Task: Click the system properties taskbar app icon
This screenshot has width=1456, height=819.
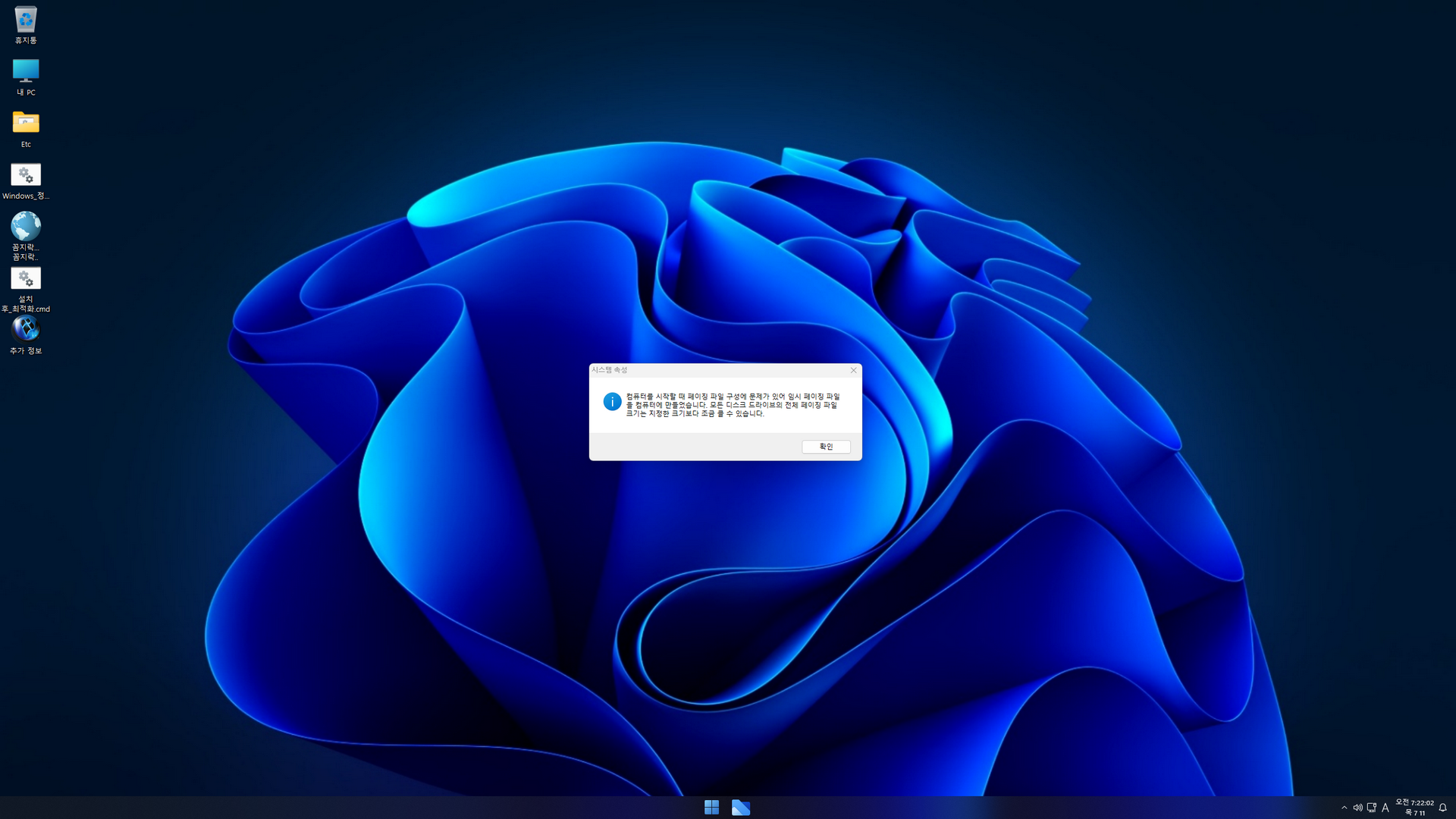Action: 741,808
